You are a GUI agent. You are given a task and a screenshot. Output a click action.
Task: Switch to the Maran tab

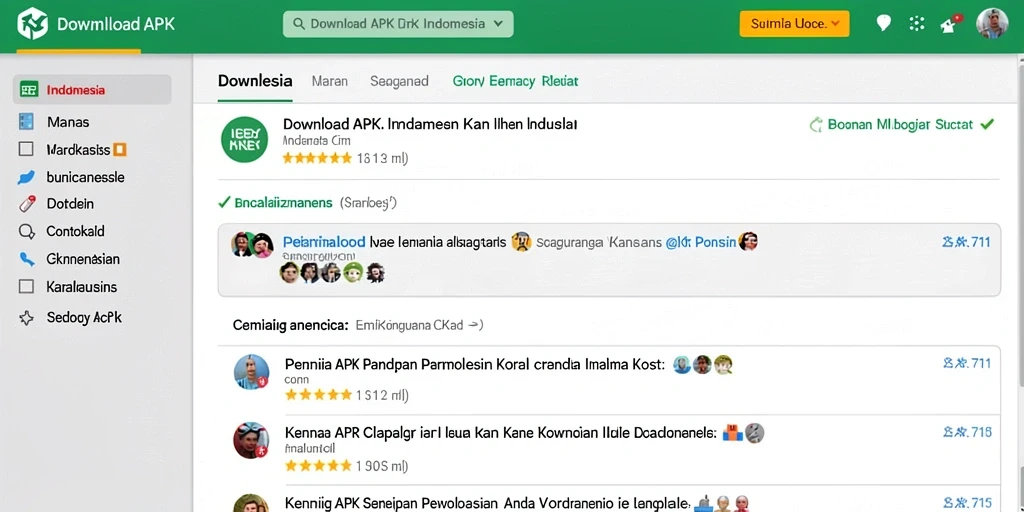[x=330, y=81]
